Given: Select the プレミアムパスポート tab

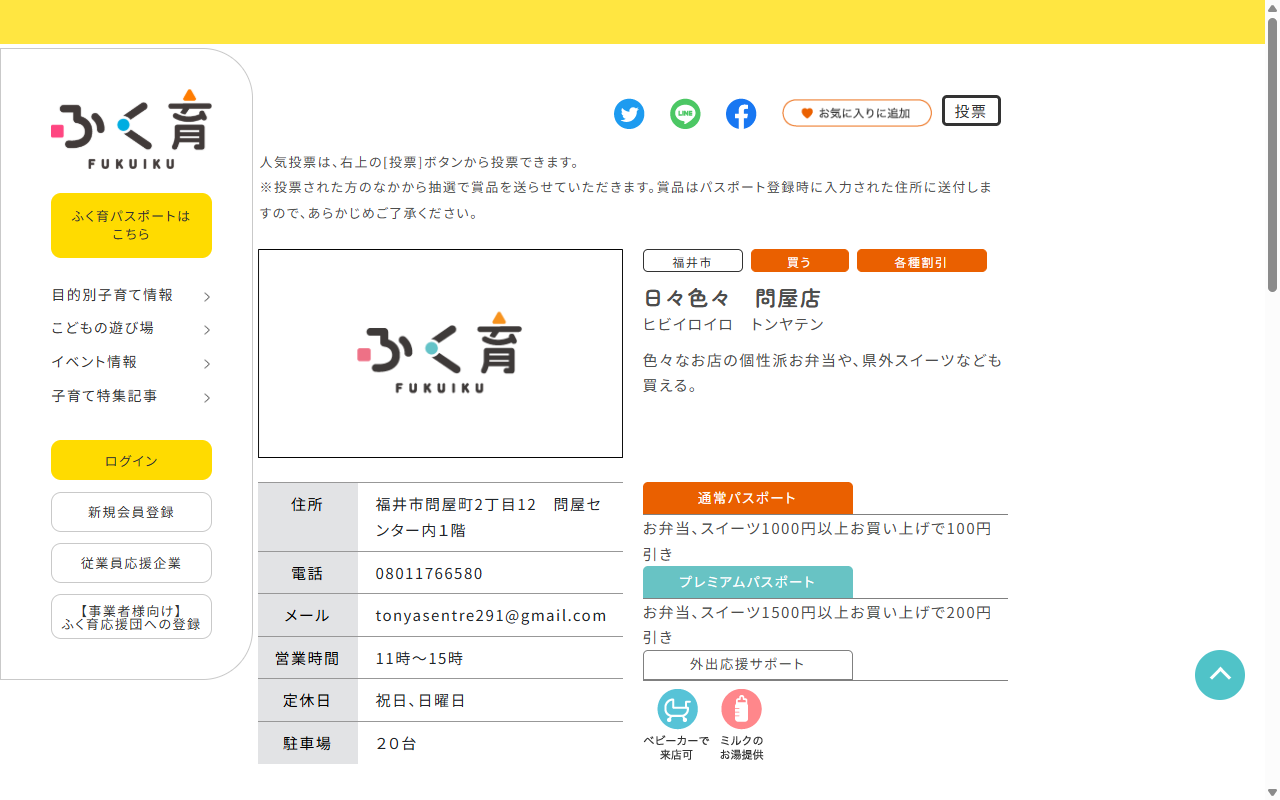Looking at the screenshot, I should (747, 582).
